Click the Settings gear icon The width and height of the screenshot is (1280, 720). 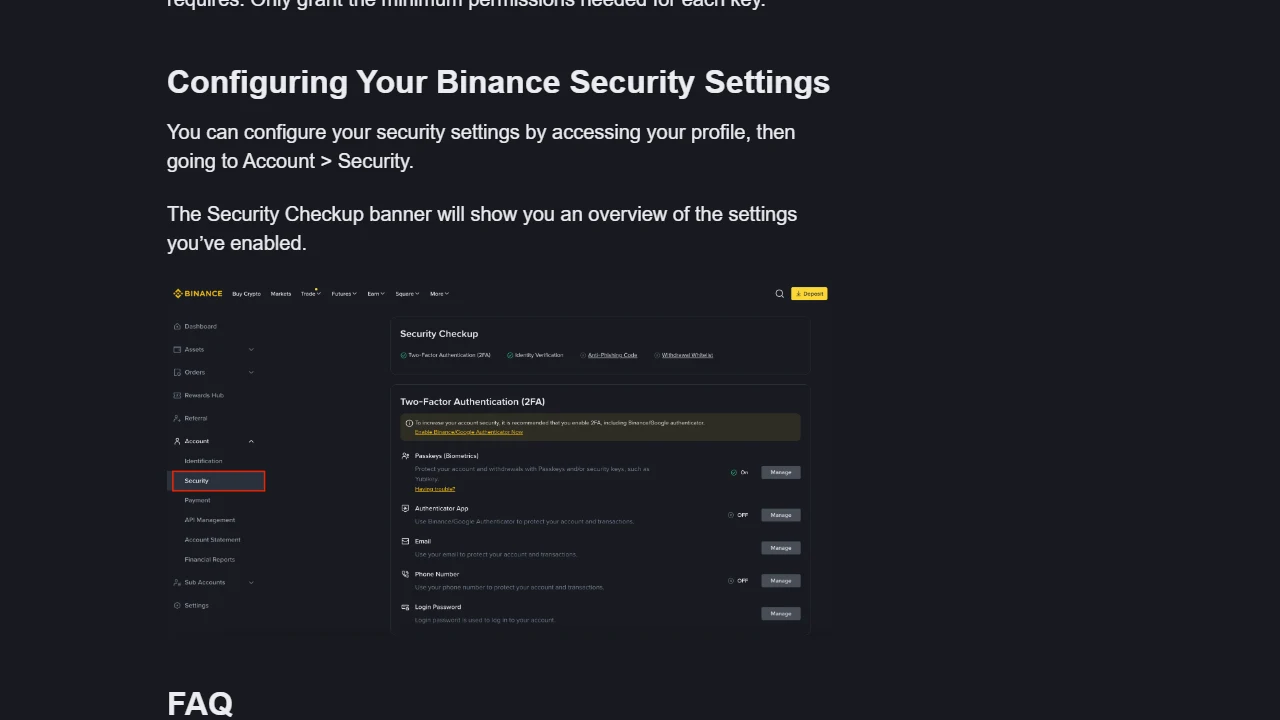[177, 605]
